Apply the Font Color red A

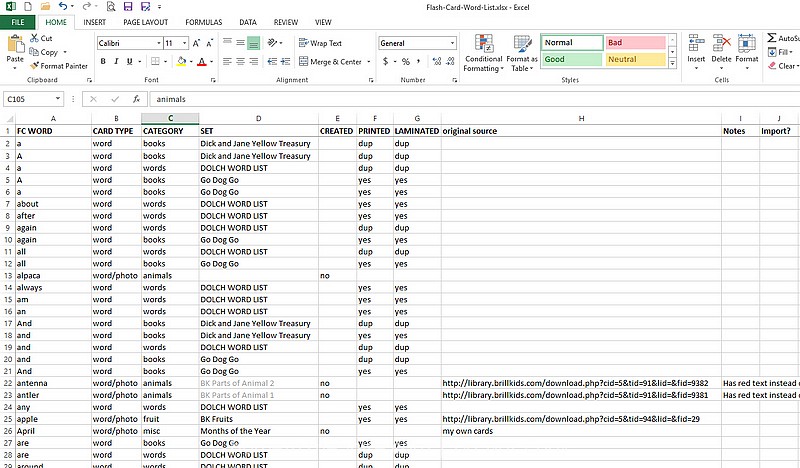pos(202,62)
